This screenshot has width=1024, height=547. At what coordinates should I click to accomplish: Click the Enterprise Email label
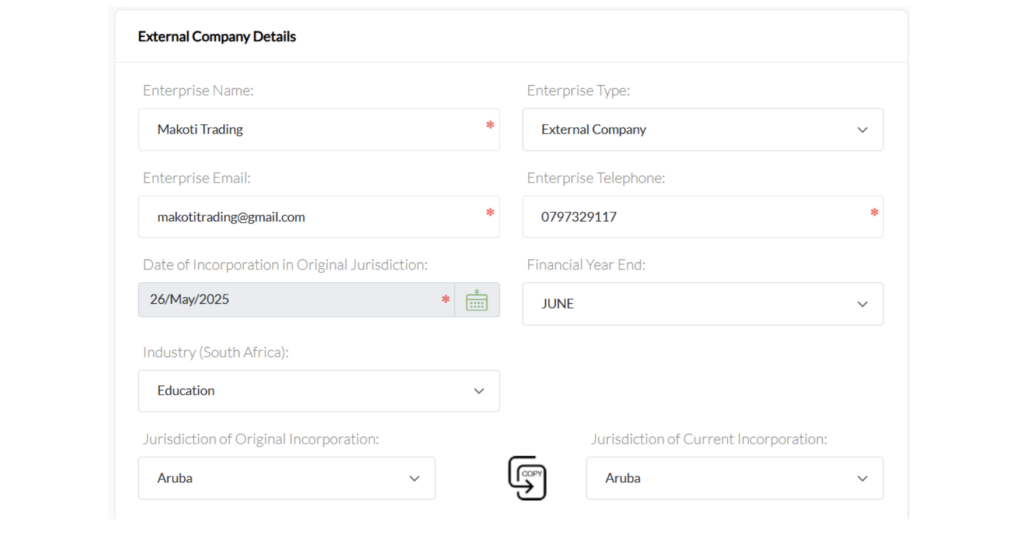tap(197, 178)
